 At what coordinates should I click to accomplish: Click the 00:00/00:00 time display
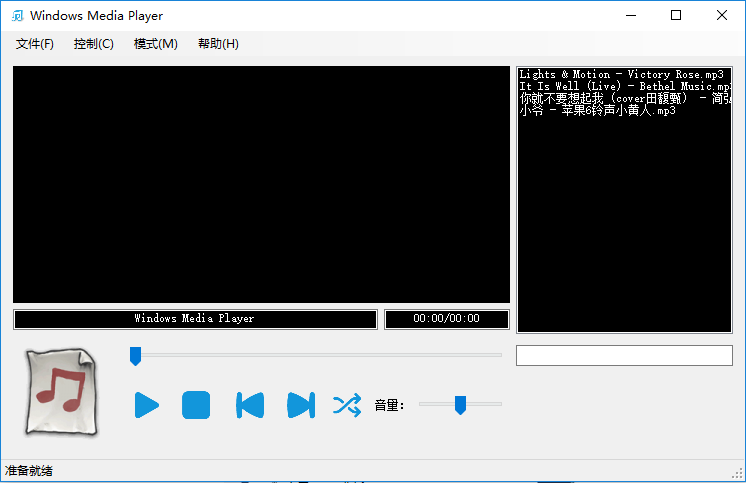tap(446, 319)
